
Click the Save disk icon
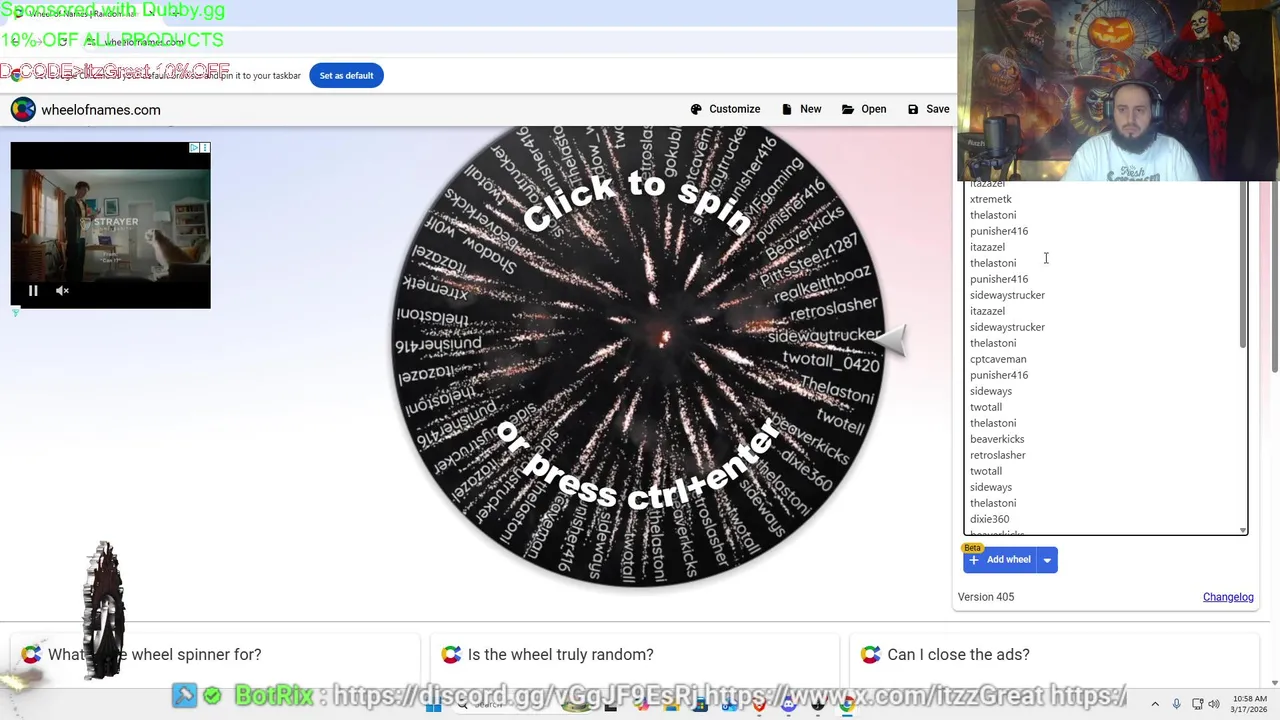click(913, 109)
